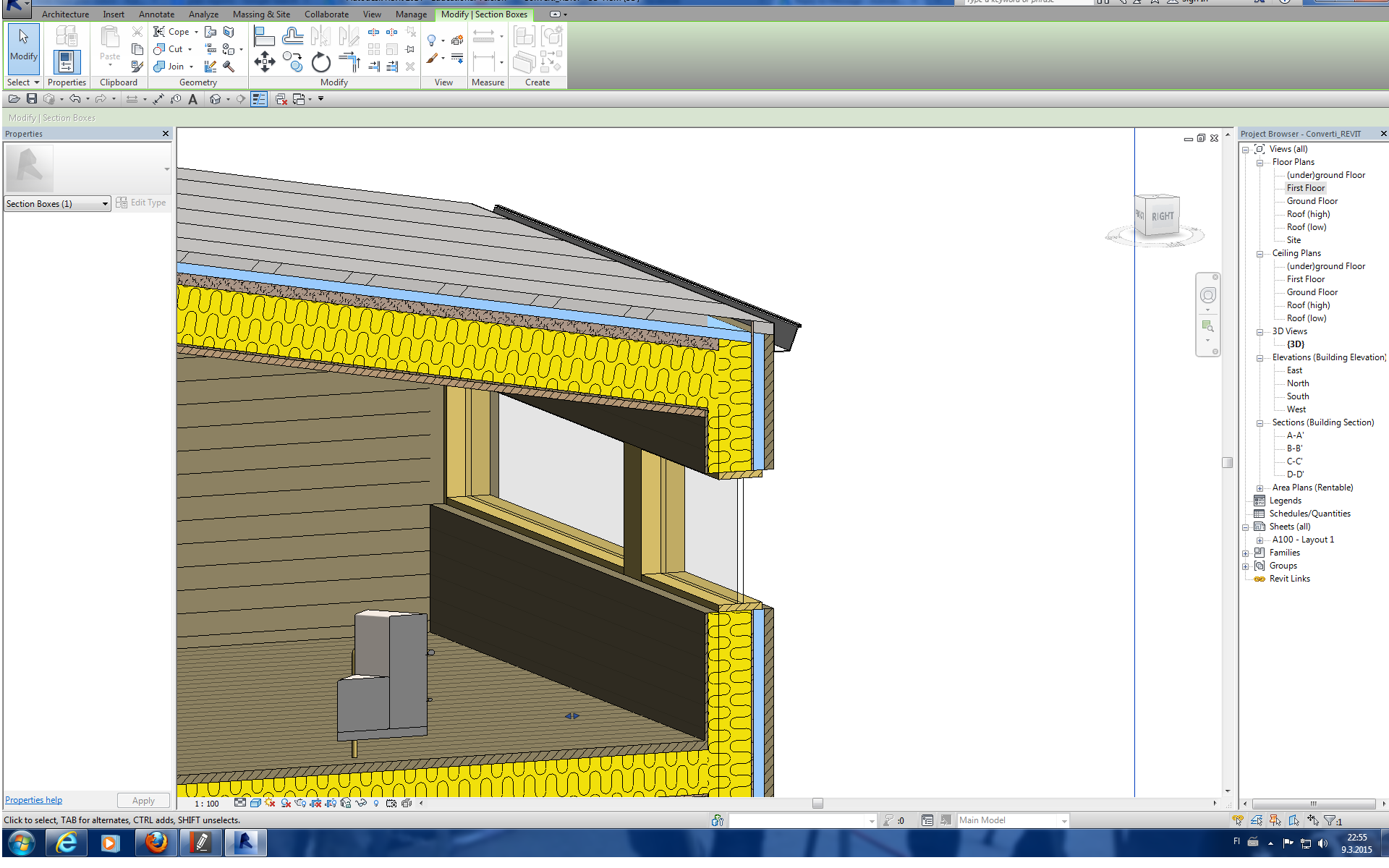
Task: Expand the Families node in Project Browser
Action: pos(1246,553)
